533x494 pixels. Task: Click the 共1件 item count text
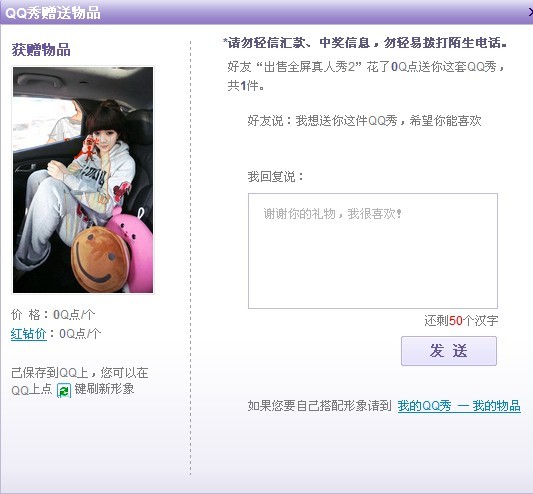point(245,86)
